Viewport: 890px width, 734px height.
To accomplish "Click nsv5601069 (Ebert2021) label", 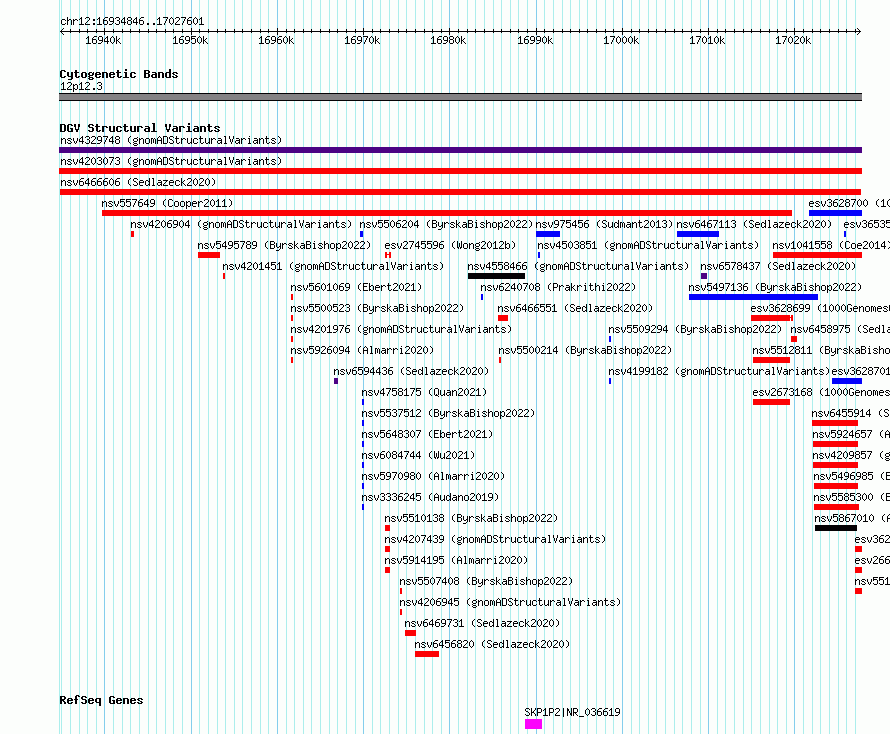I will coord(356,287).
